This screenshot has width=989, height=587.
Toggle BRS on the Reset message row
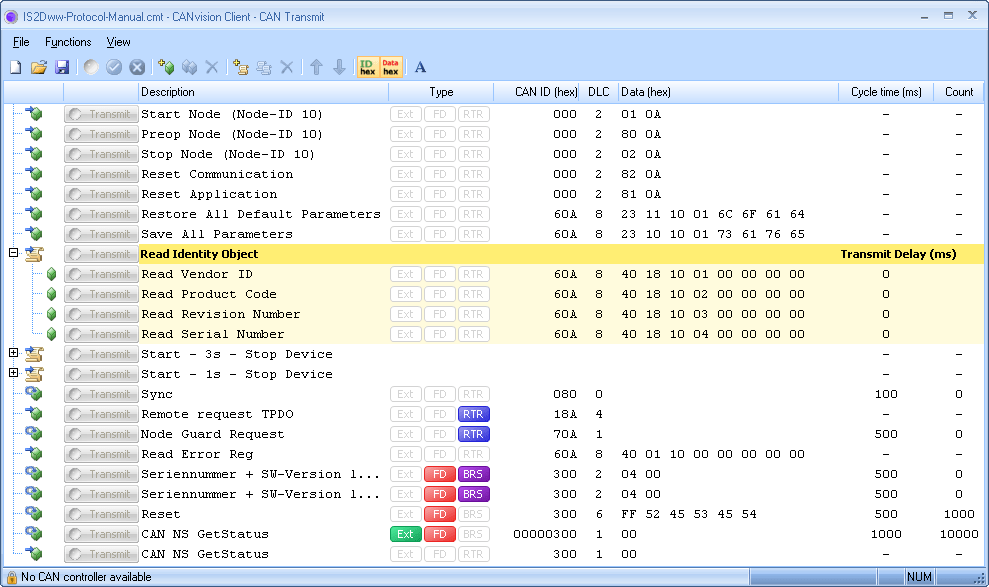pyautogui.click(x=471, y=514)
